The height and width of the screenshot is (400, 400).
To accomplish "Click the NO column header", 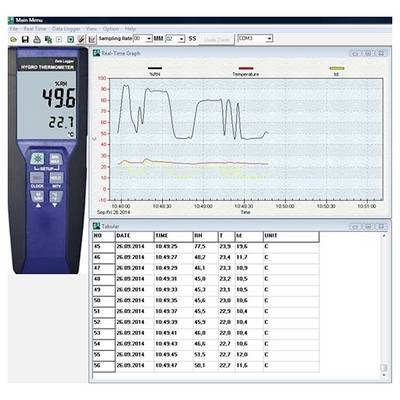I will 104,236.
